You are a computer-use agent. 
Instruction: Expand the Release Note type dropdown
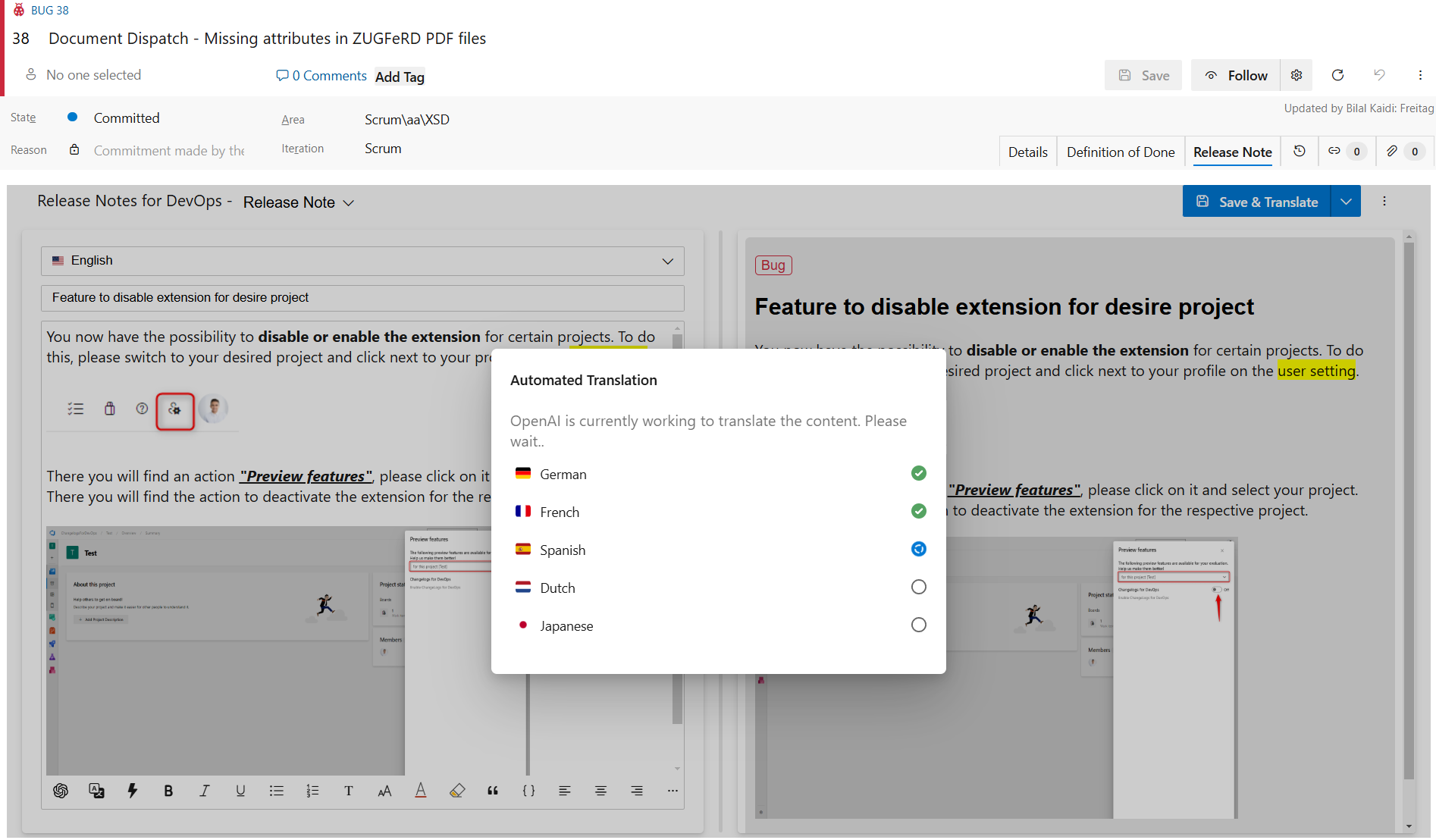299,202
